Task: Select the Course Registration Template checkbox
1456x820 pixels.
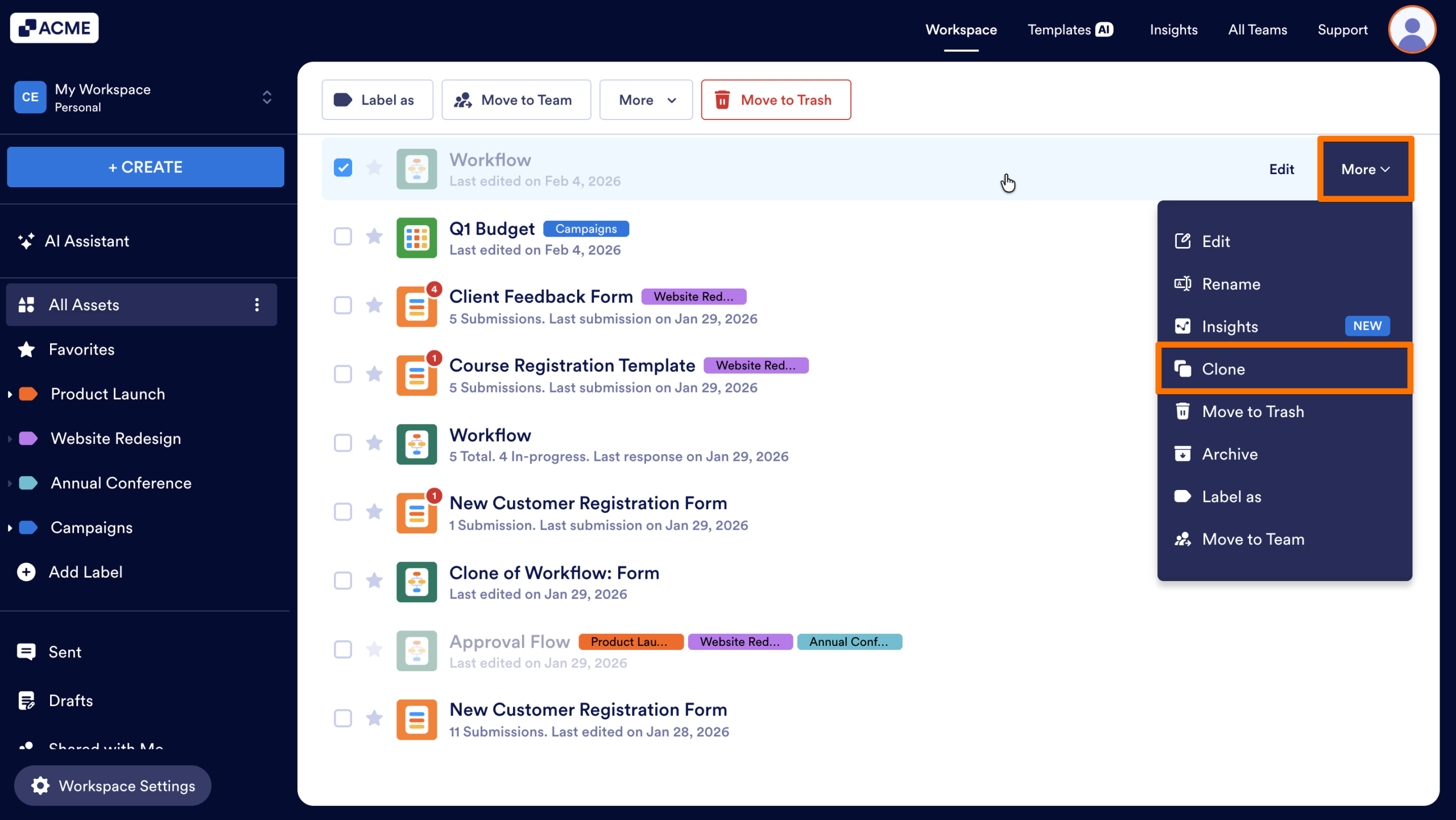Action: (343, 374)
